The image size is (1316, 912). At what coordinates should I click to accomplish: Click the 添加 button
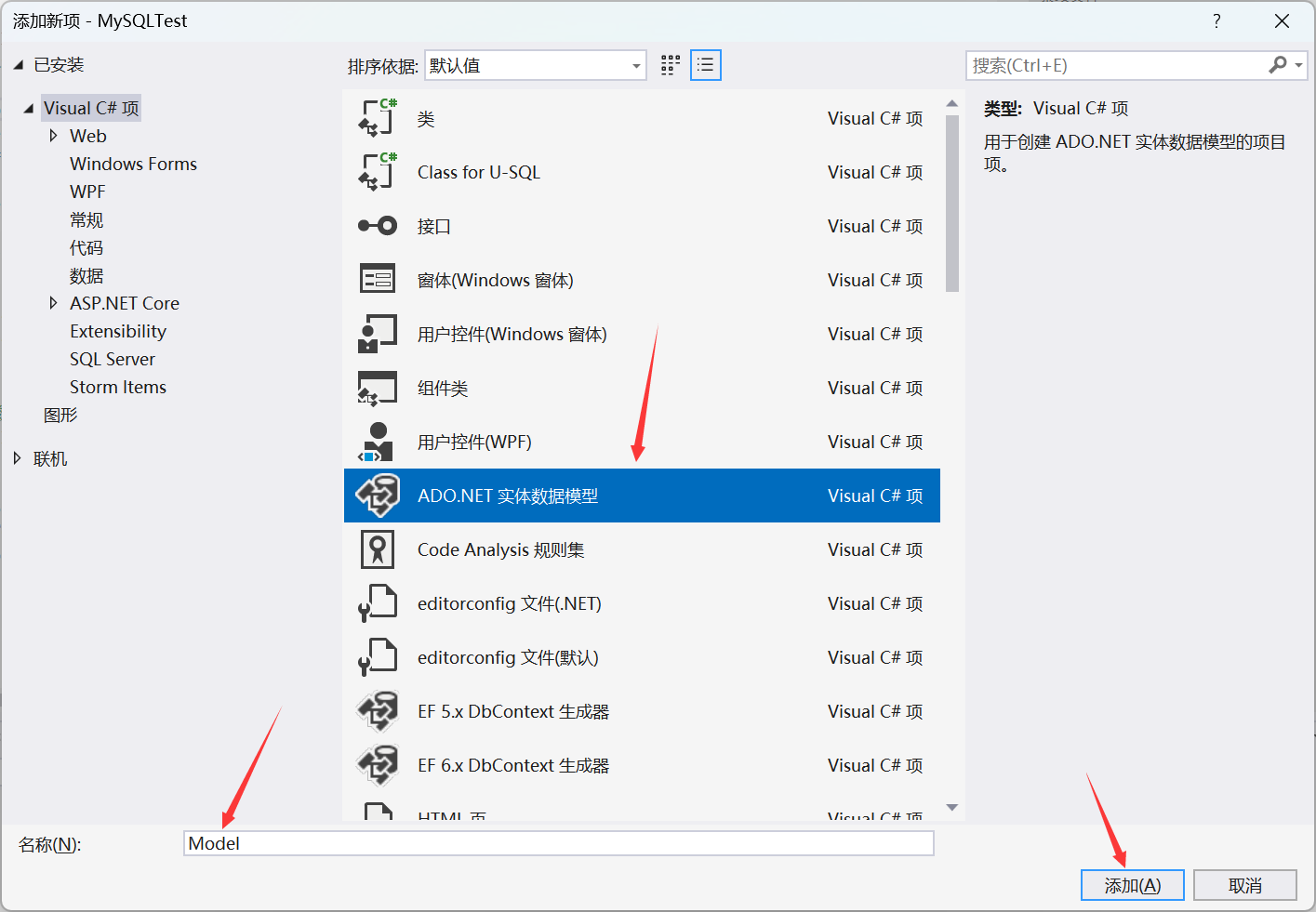pos(1132,884)
